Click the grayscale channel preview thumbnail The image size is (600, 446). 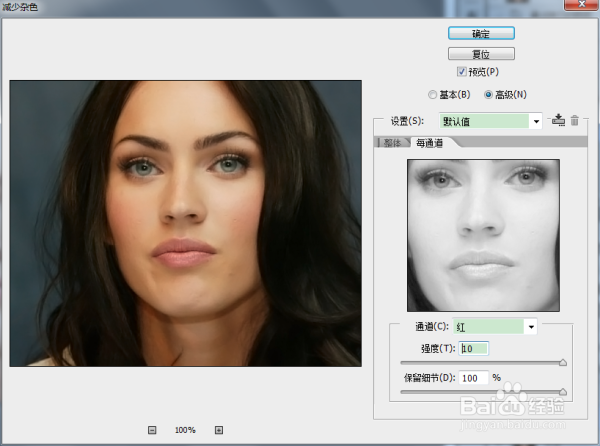(483, 235)
